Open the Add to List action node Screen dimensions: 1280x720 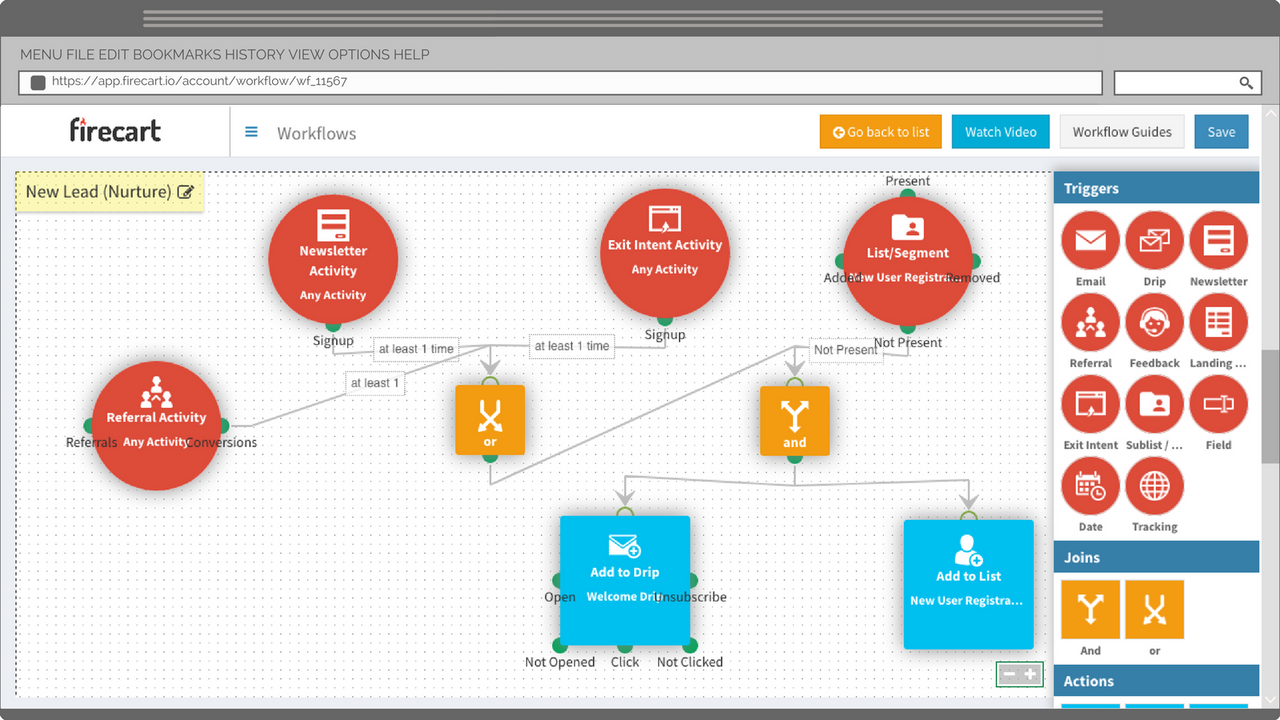(969, 585)
